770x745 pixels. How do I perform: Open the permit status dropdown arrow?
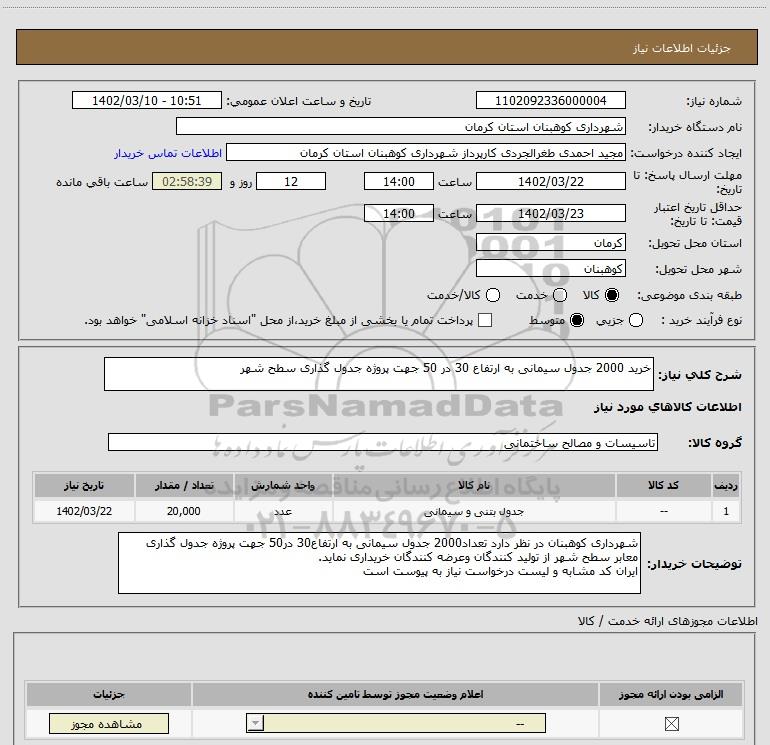(x=255, y=723)
